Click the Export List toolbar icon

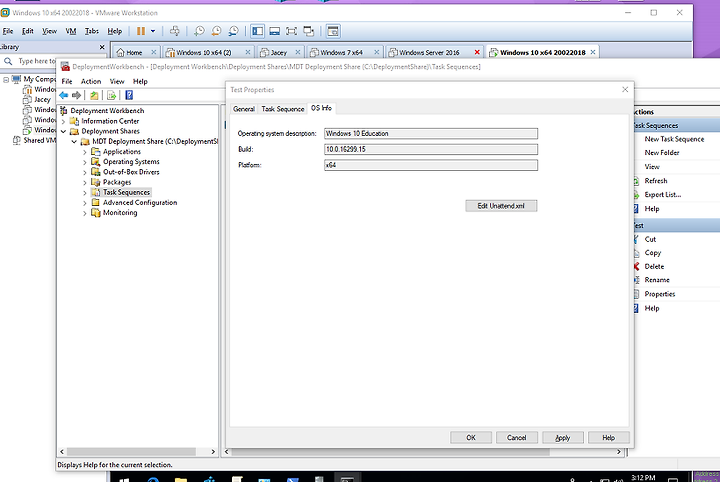pyautogui.click(x=112, y=95)
